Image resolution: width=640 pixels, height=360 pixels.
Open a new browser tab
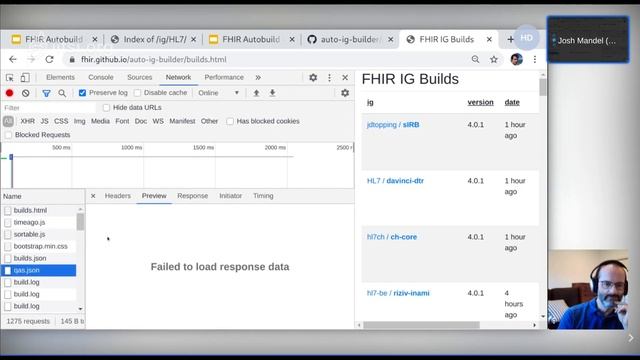coord(510,39)
